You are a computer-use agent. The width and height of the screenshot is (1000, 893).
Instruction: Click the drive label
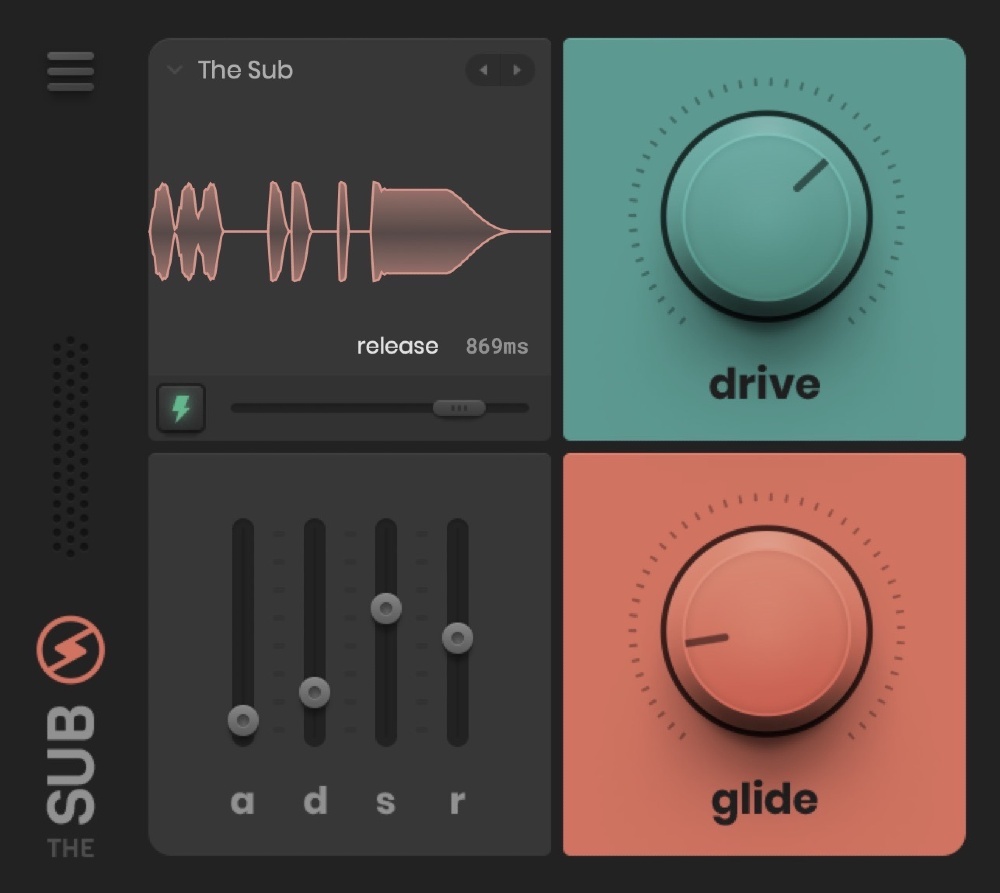(x=763, y=384)
